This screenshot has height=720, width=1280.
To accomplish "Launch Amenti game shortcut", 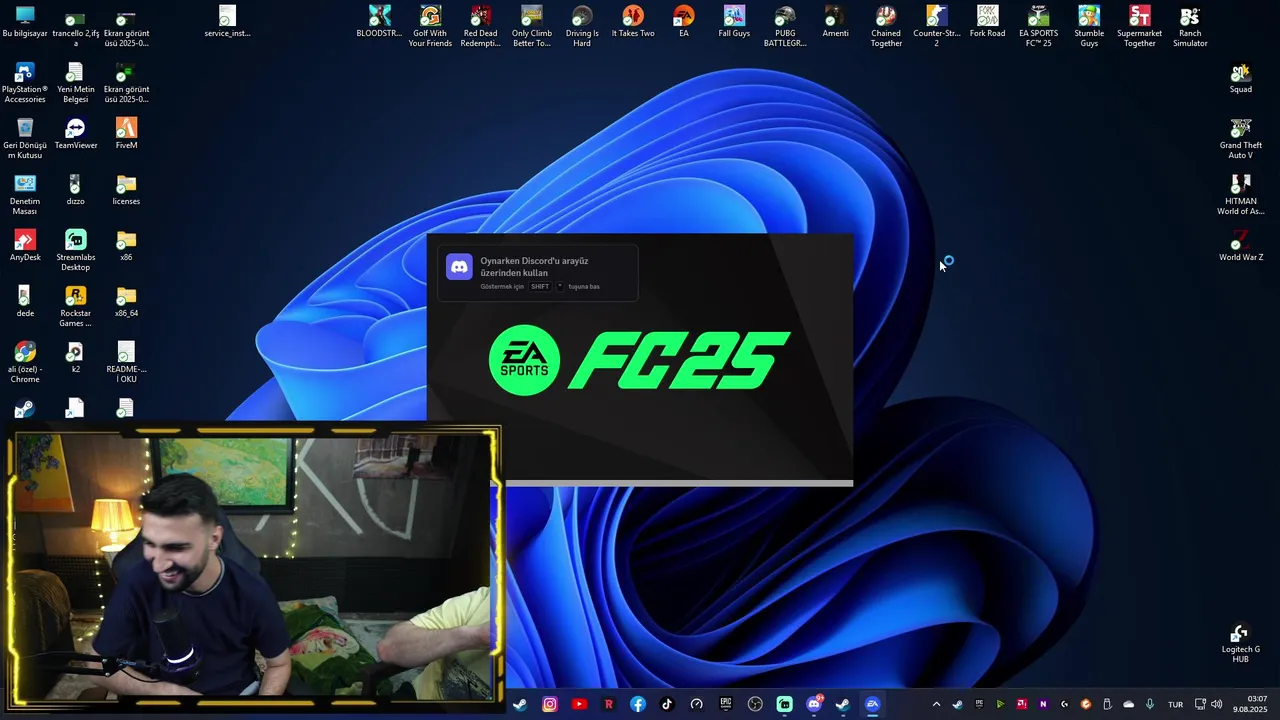I will (835, 22).
